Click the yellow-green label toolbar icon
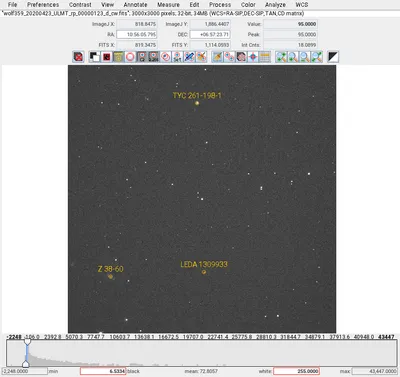Image resolution: width=400 pixels, height=377 pixels. [x=118, y=57]
